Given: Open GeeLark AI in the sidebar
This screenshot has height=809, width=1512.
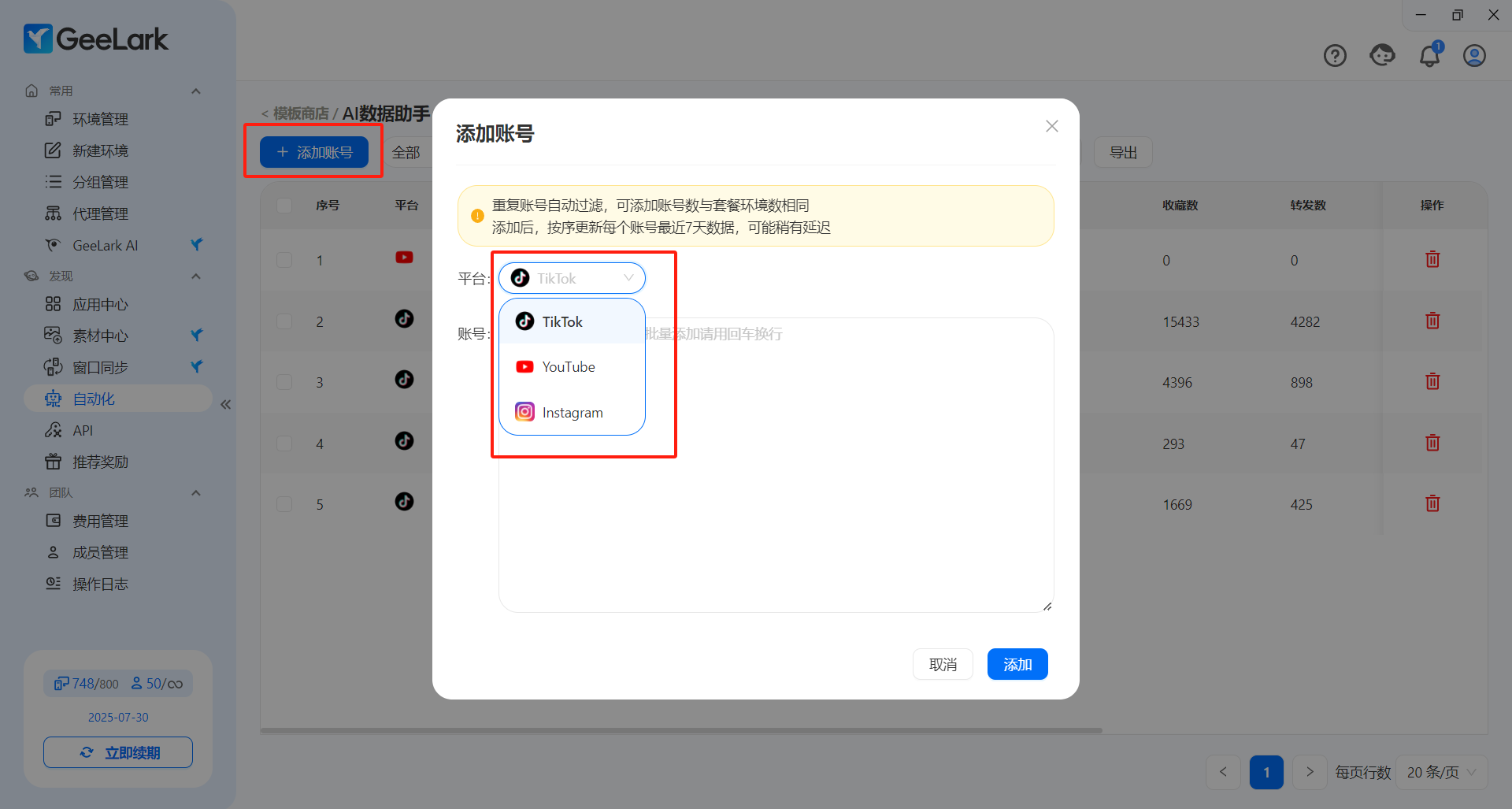Looking at the screenshot, I should [x=105, y=245].
